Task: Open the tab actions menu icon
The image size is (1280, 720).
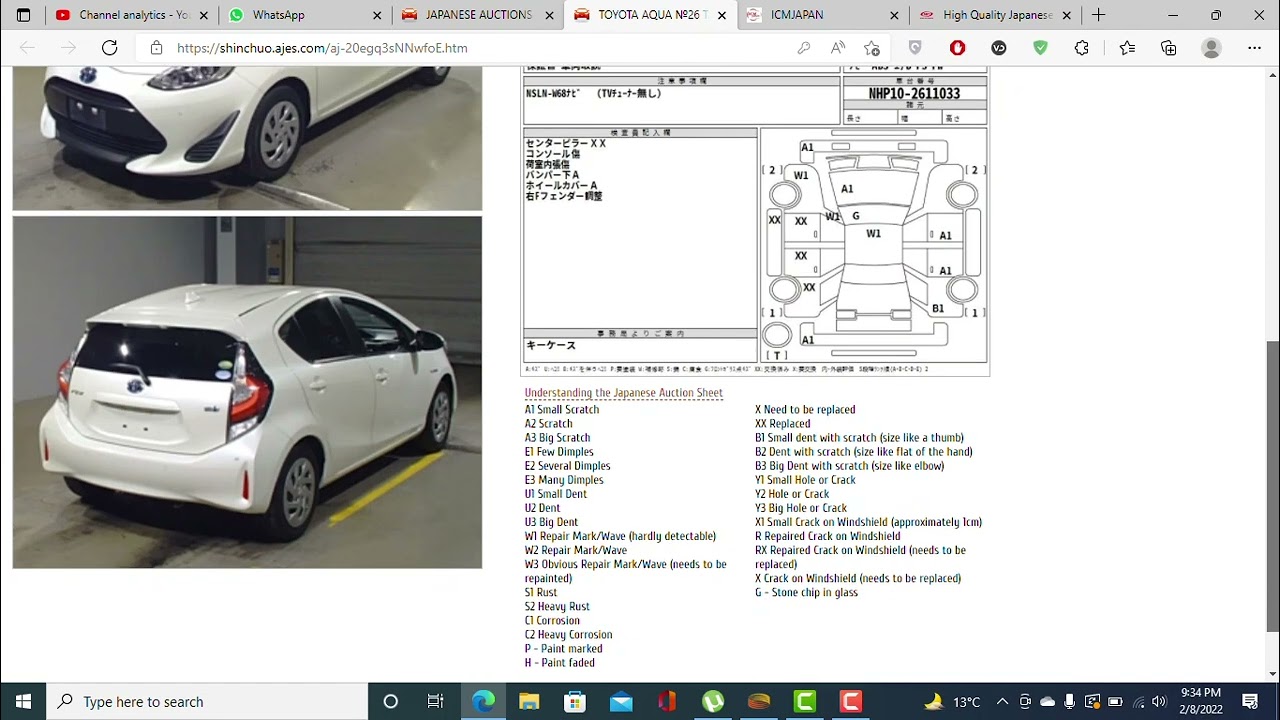Action: coord(23,15)
